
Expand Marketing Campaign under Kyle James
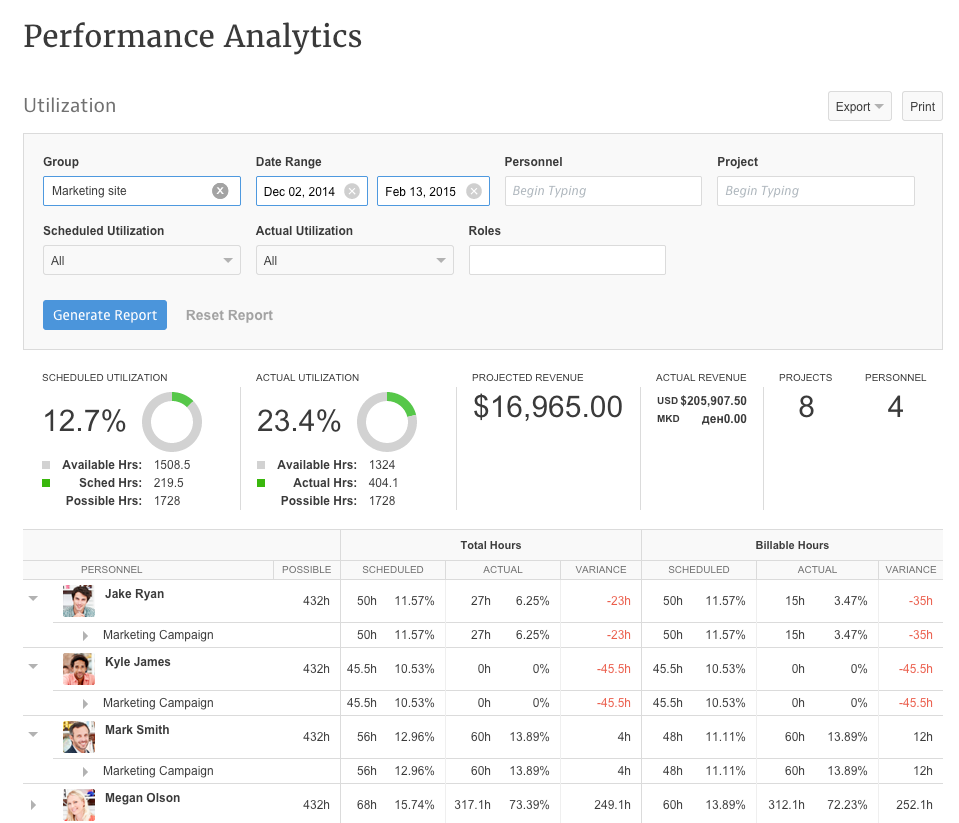[x=85, y=703]
